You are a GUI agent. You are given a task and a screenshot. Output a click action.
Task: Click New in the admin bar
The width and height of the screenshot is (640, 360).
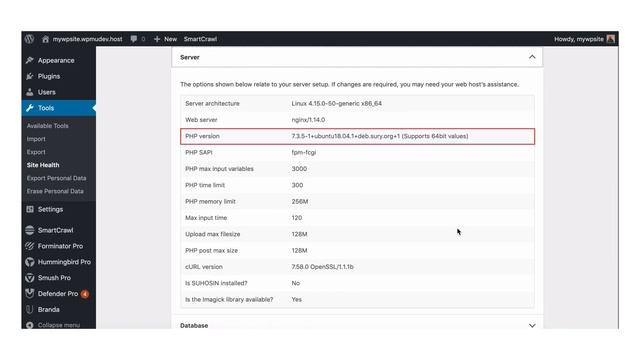[170, 39]
